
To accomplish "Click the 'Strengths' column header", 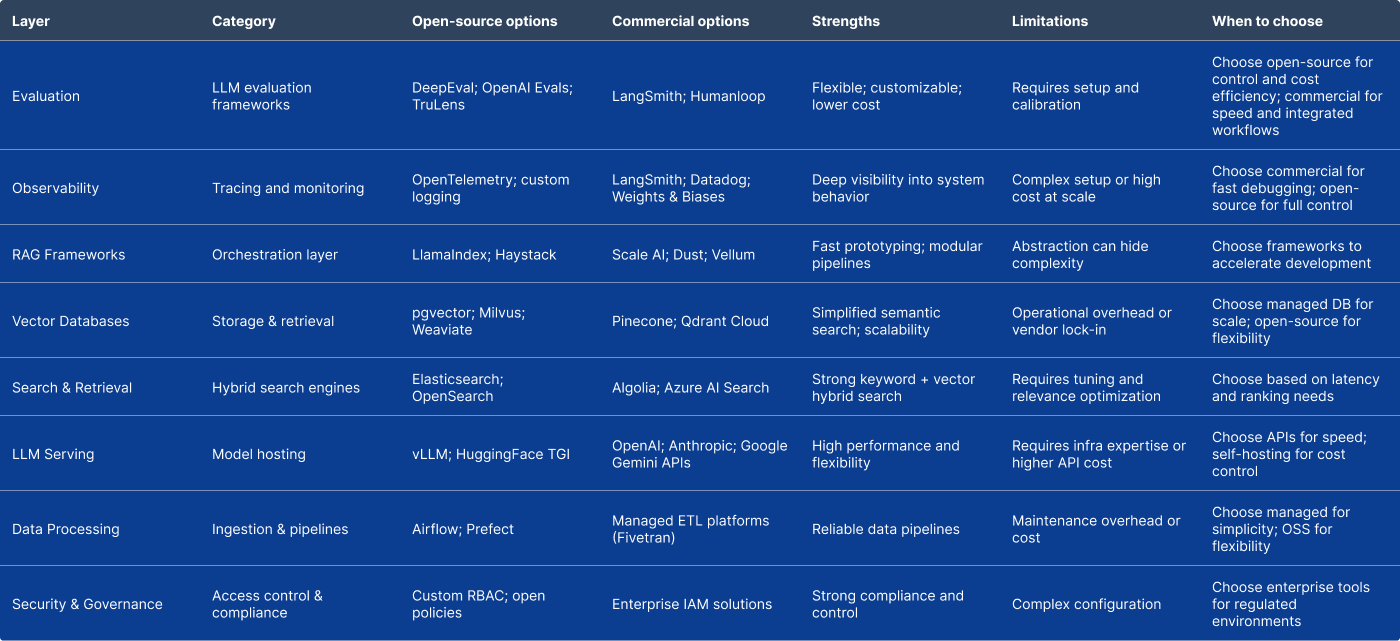I will (x=846, y=20).
